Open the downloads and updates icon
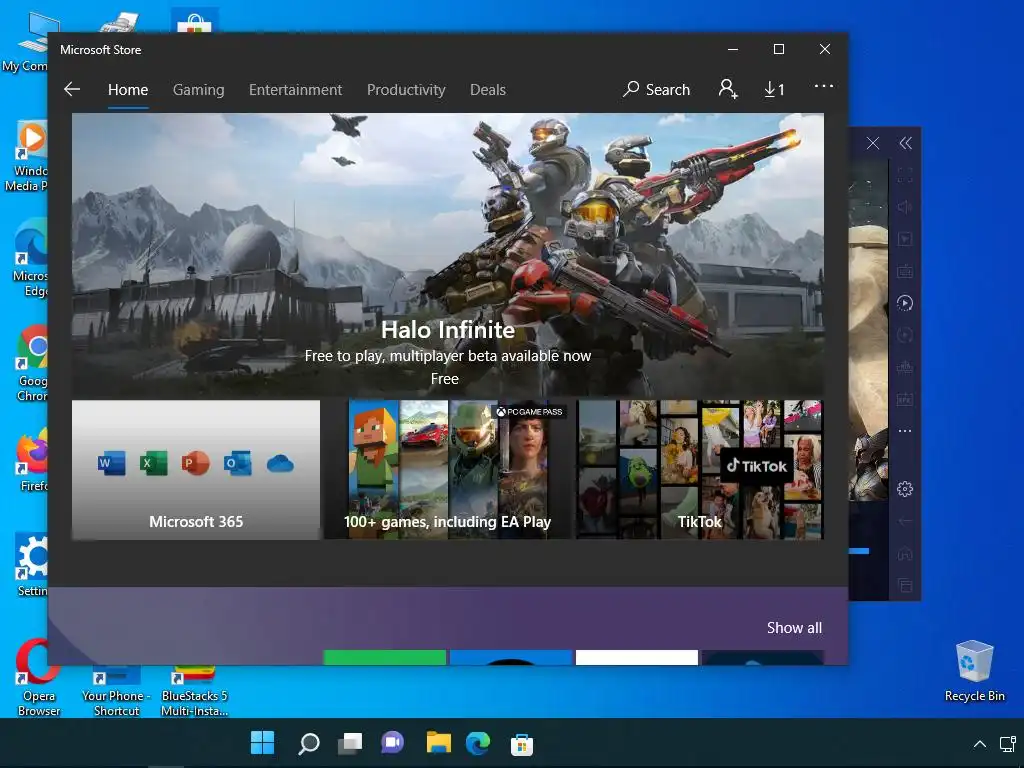Viewport: 1024px width, 768px height. click(x=775, y=89)
